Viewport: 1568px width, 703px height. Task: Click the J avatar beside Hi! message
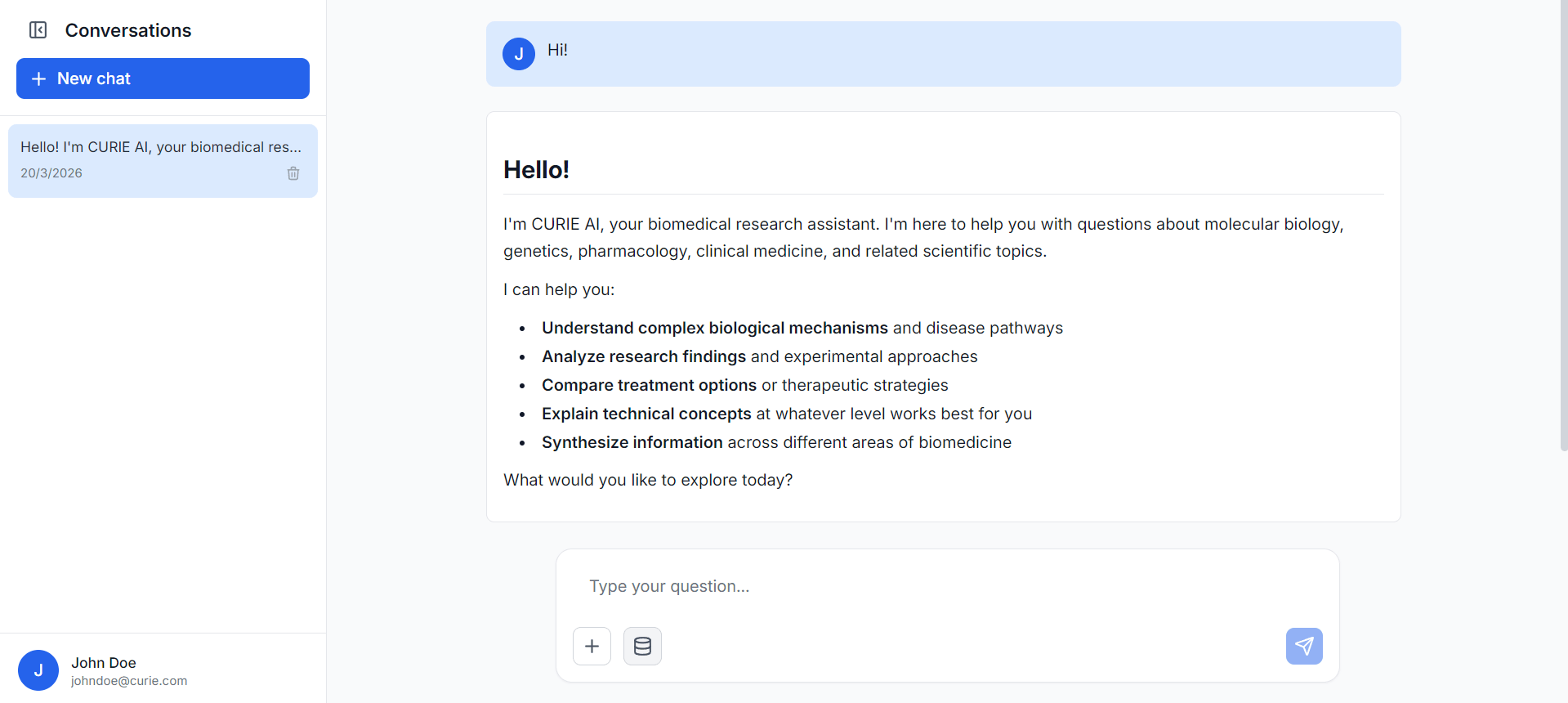[519, 54]
